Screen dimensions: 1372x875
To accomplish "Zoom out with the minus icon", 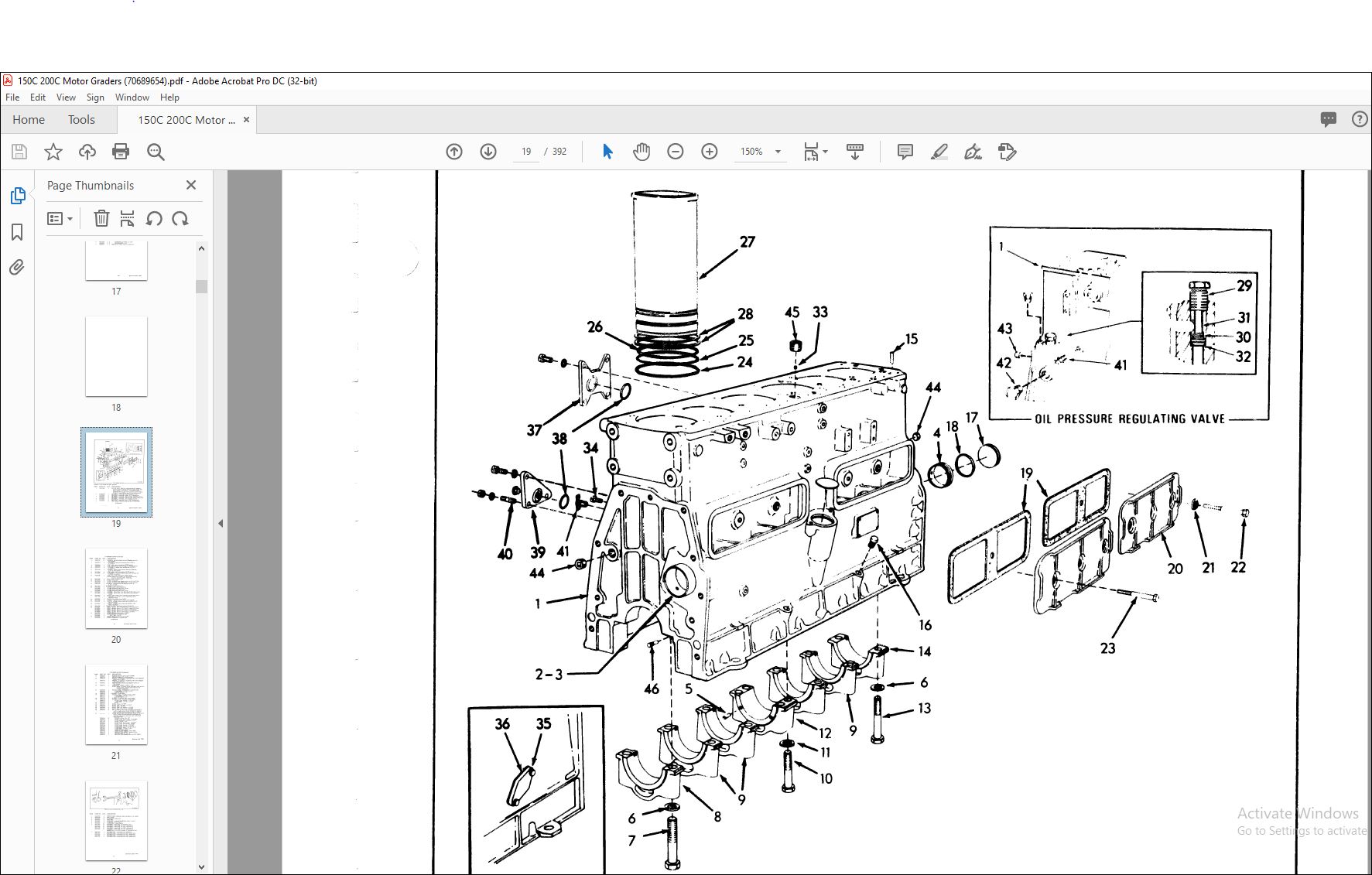I will [676, 152].
